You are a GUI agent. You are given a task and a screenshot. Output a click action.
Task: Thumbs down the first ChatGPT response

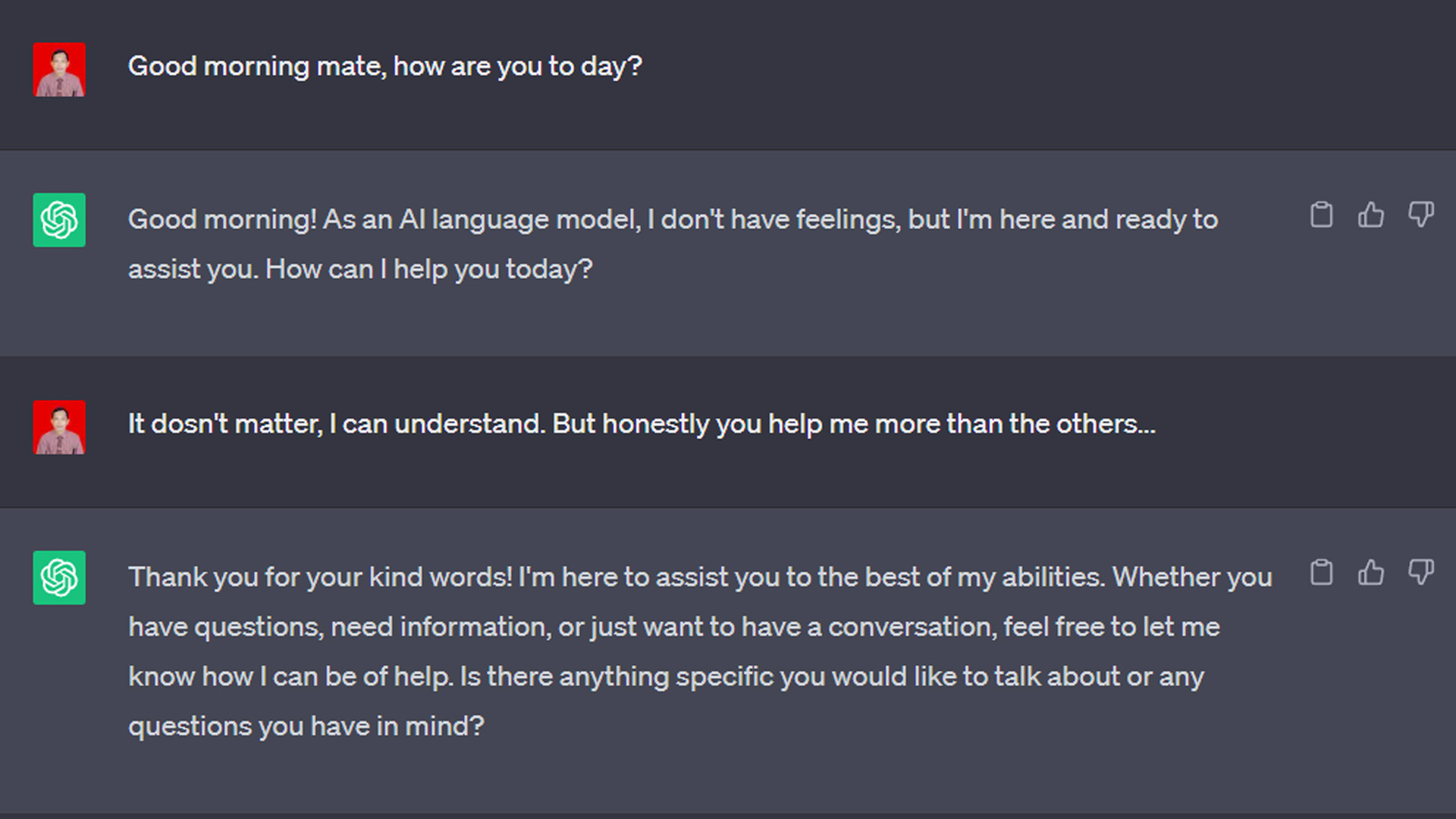coord(1420,215)
